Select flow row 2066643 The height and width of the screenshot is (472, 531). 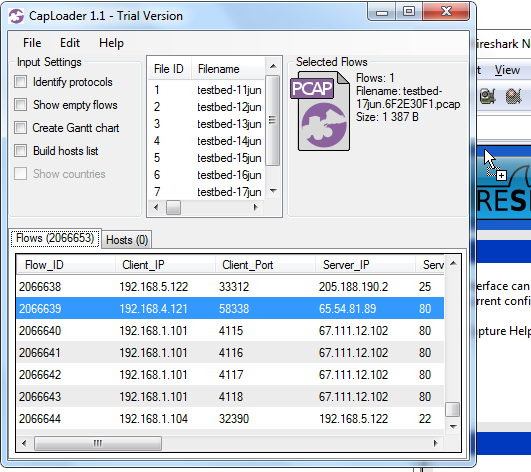(230, 396)
